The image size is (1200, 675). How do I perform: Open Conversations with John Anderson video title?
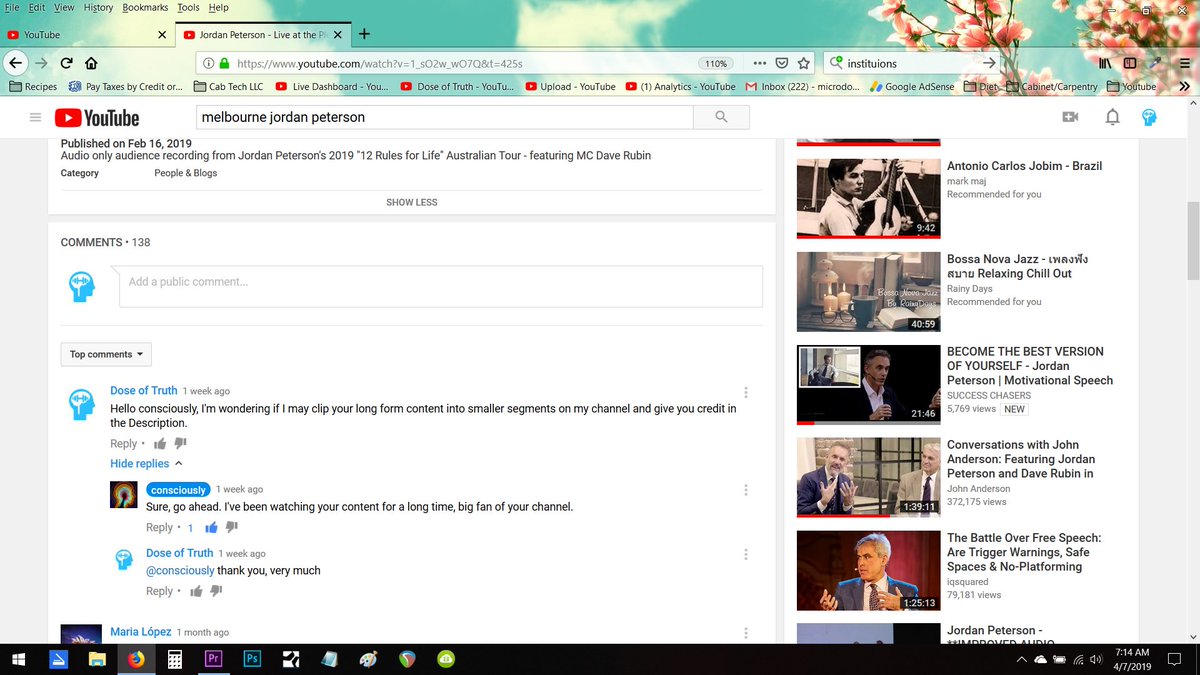pos(1021,459)
